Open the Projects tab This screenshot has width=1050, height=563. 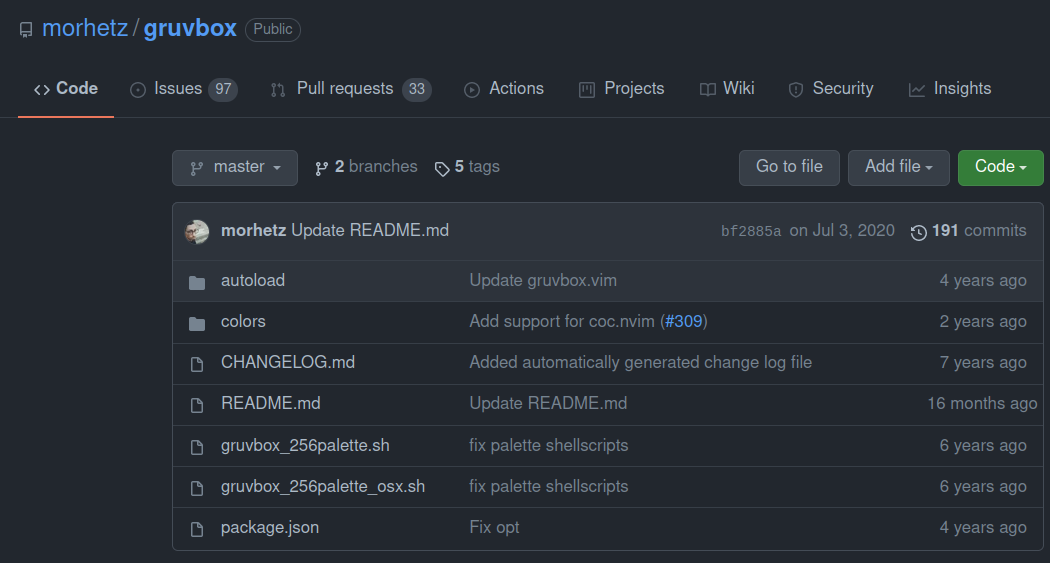(x=621, y=89)
